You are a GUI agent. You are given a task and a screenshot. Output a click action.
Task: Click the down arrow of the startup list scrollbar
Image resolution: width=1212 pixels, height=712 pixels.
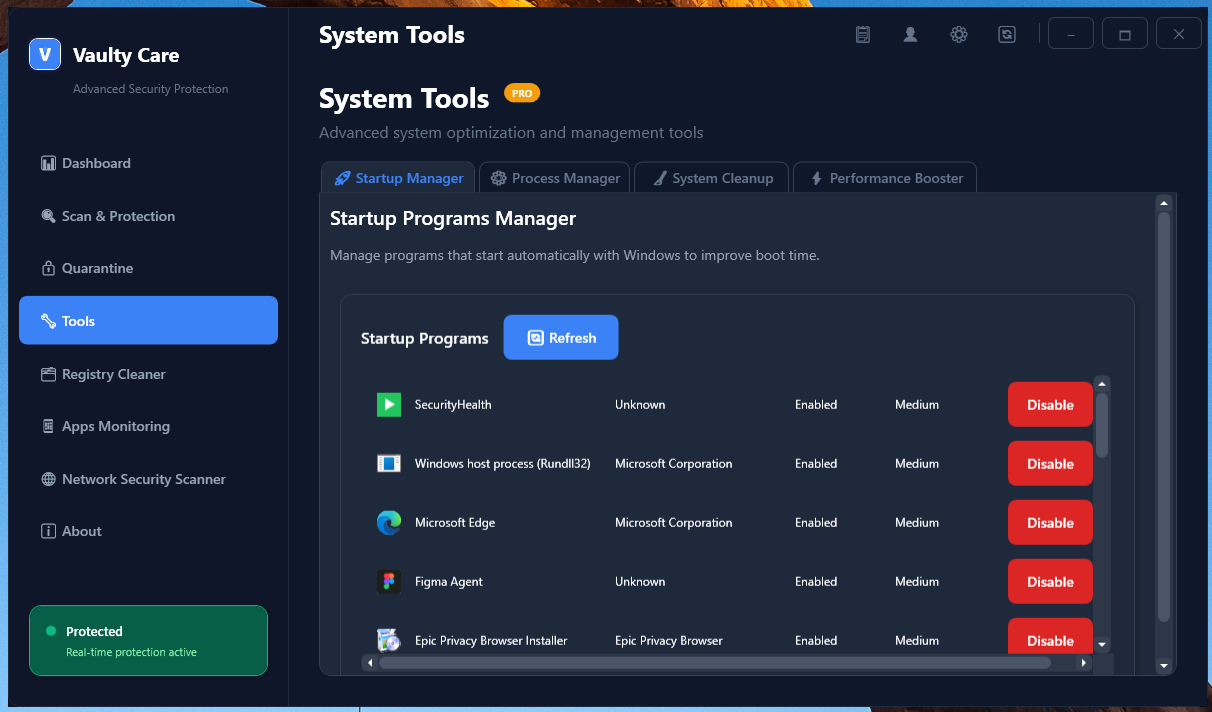[1102, 645]
